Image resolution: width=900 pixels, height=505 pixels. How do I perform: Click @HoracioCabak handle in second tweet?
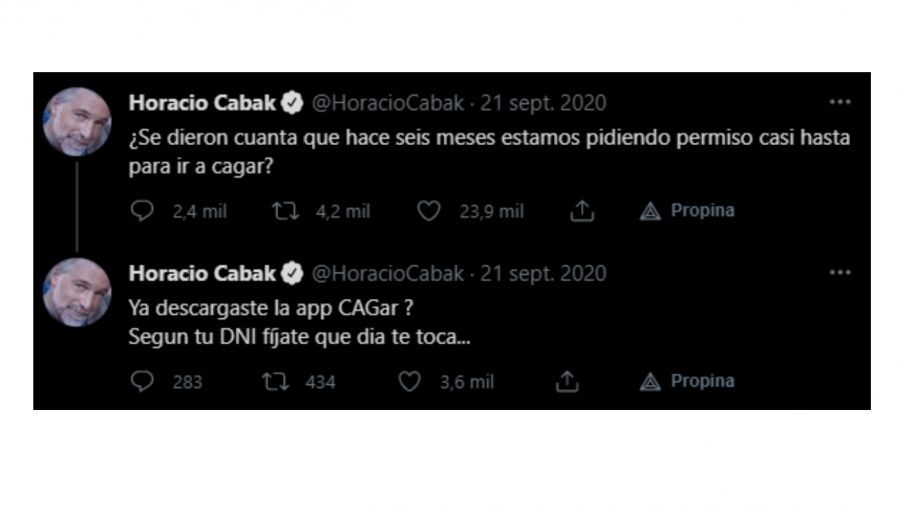[388, 273]
